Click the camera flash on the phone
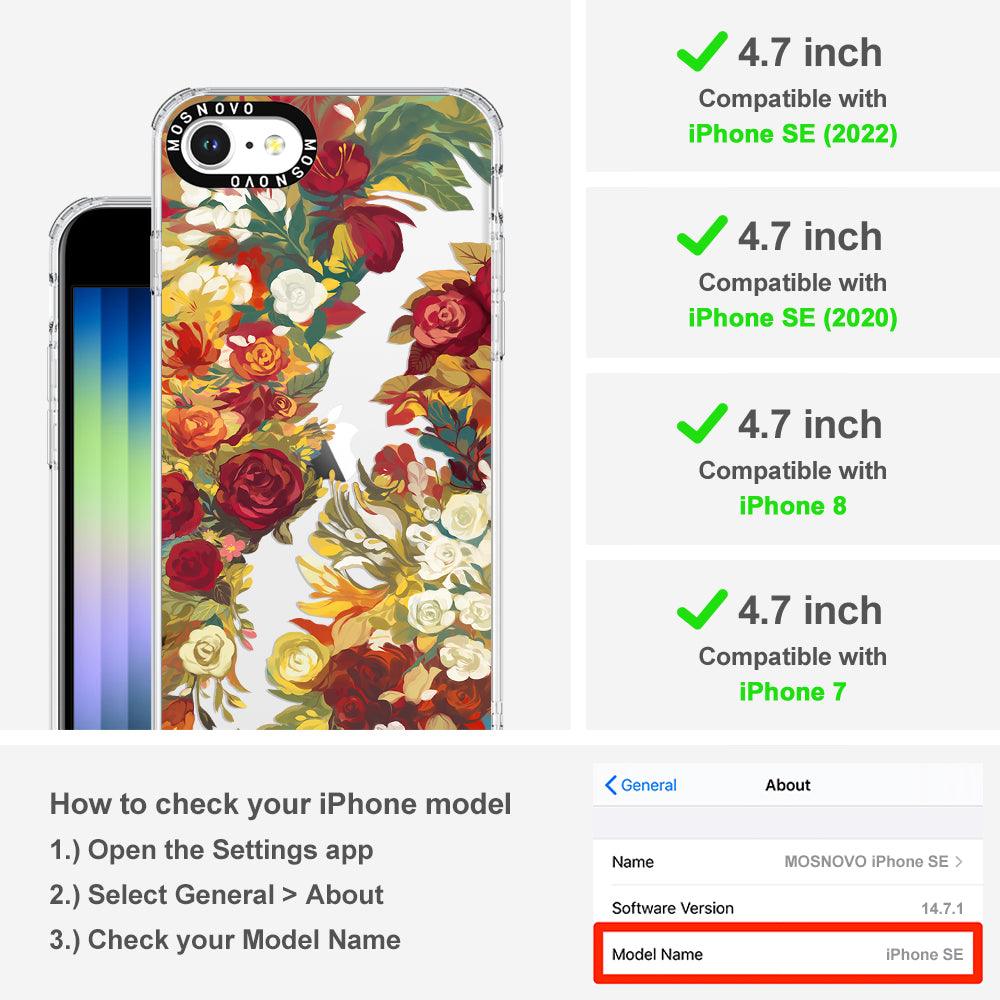The height and width of the screenshot is (1000, 1000). [275, 145]
